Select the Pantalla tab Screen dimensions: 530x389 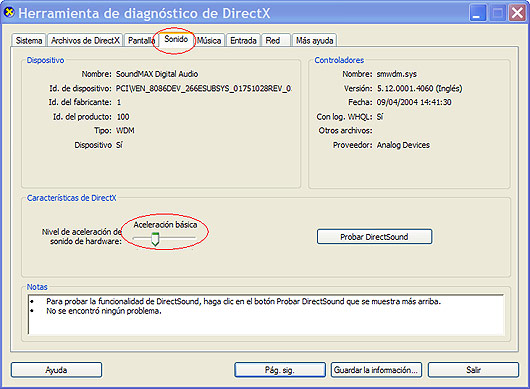[x=140, y=41]
